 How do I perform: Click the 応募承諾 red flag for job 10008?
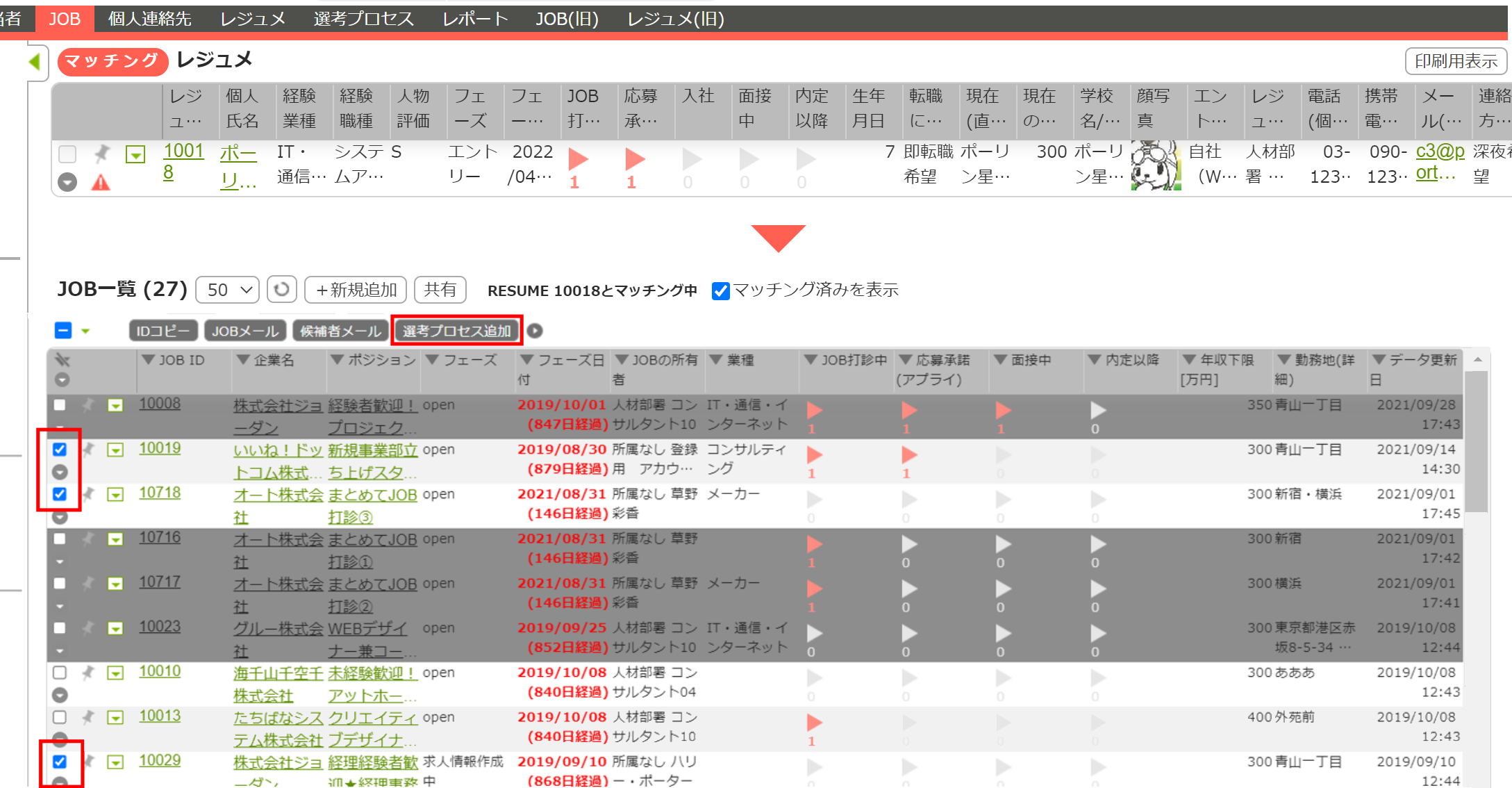coord(908,410)
